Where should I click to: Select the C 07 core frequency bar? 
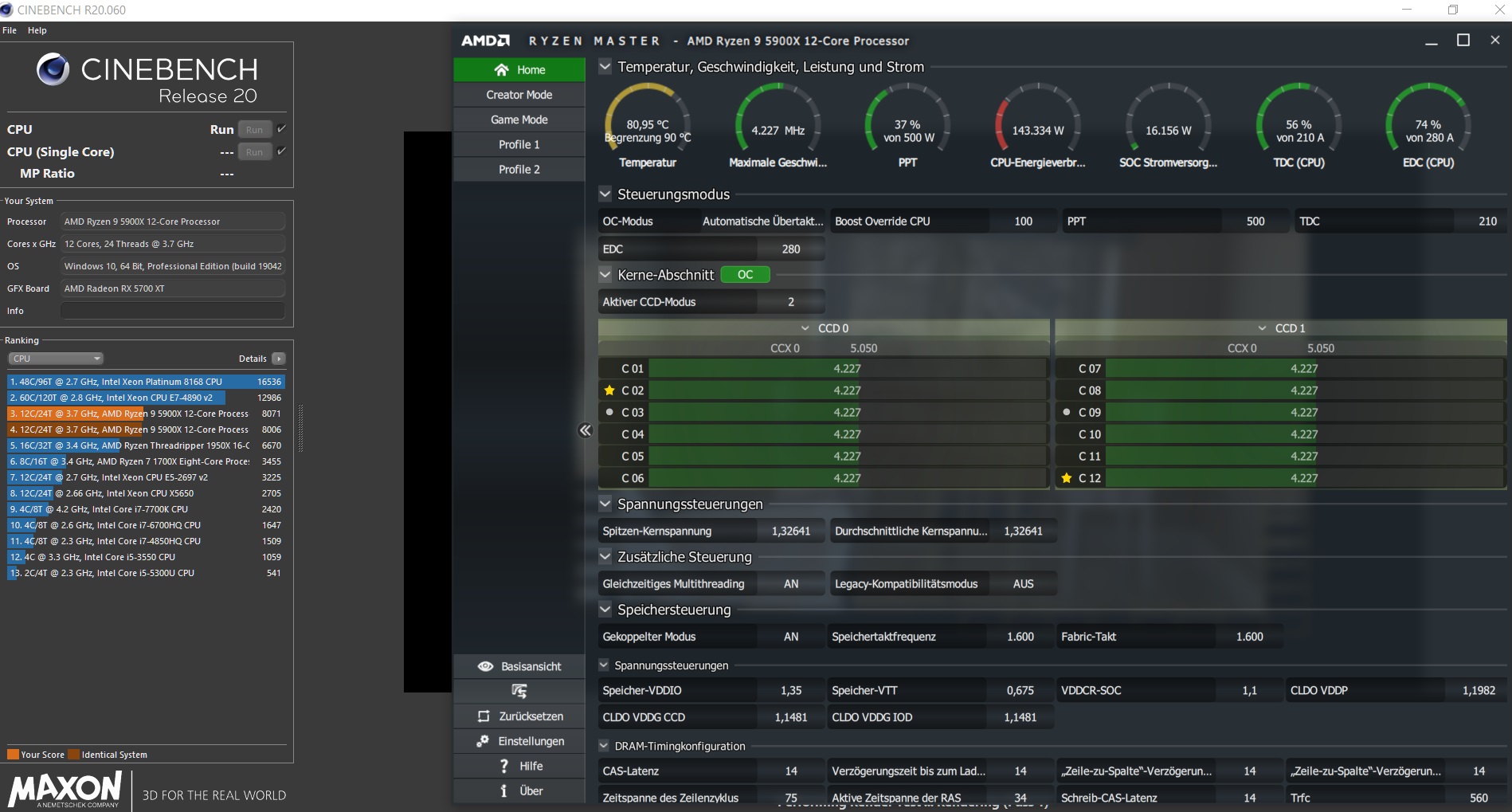(1304, 368)
